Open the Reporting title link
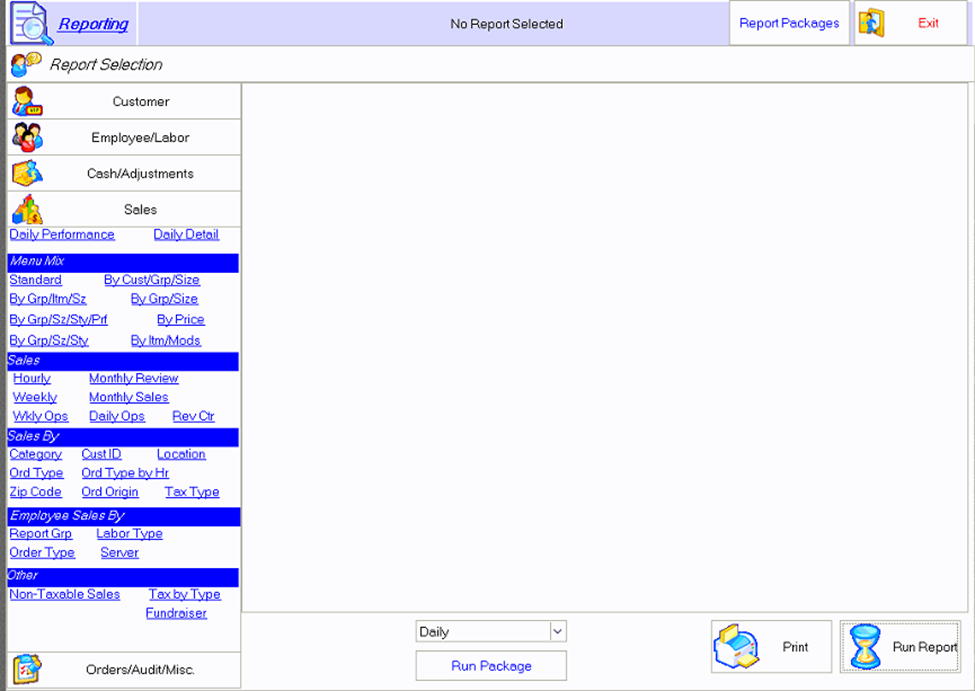 click(93, 24)
